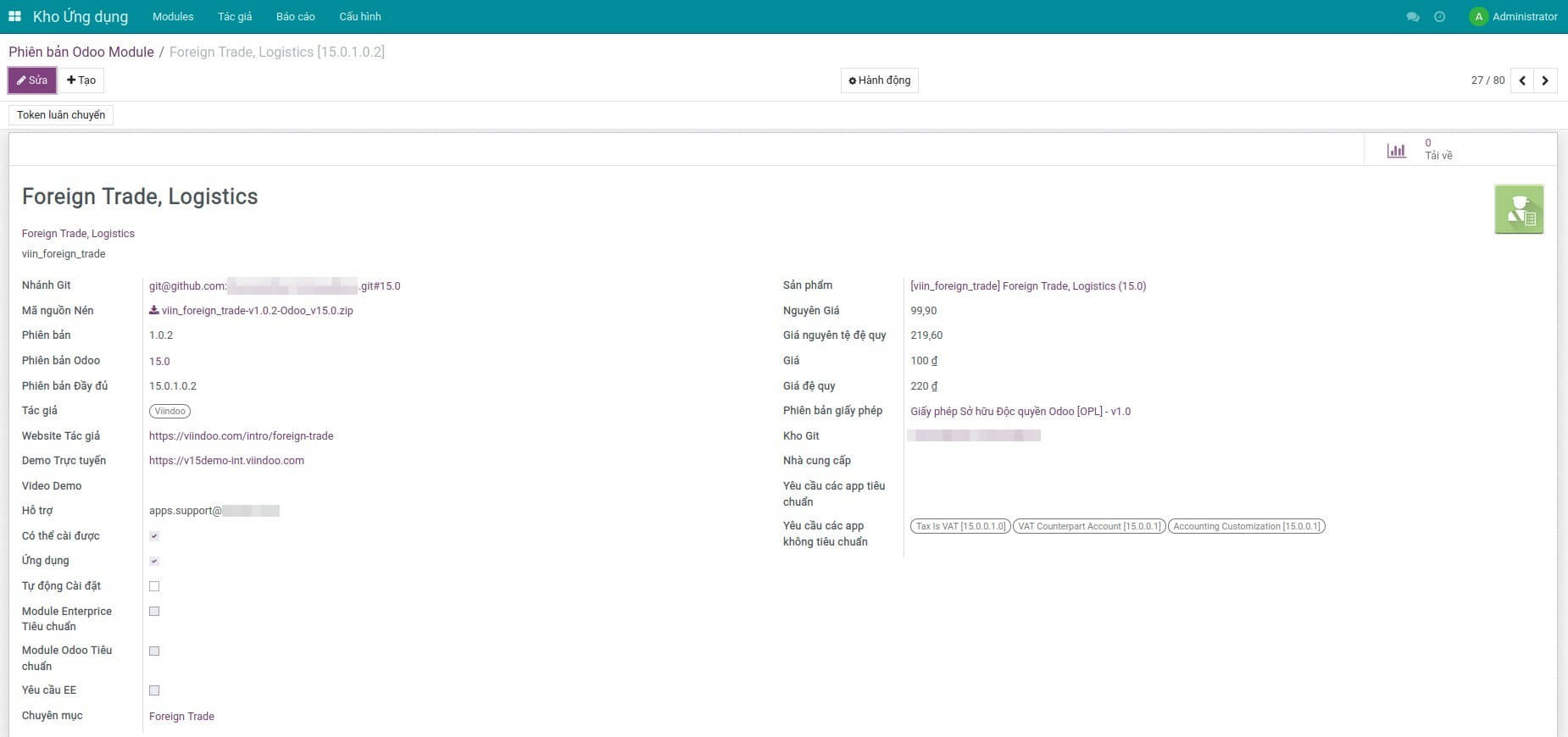This screenshot has height=737, width=1568.
Task: Go to the next record arrow
Action: tap(1545, 80)
